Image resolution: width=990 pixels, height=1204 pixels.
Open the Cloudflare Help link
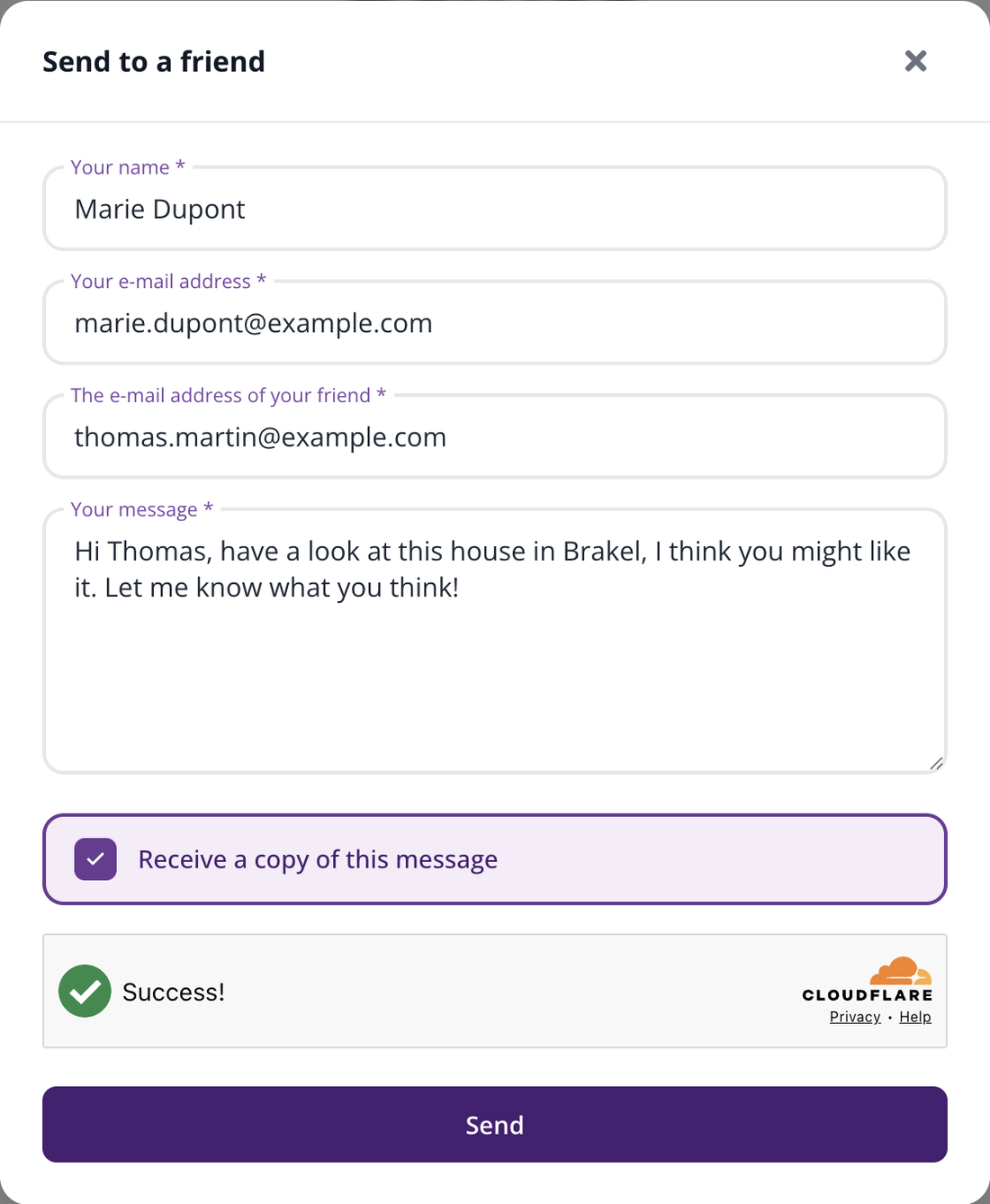coord(915,1017)
